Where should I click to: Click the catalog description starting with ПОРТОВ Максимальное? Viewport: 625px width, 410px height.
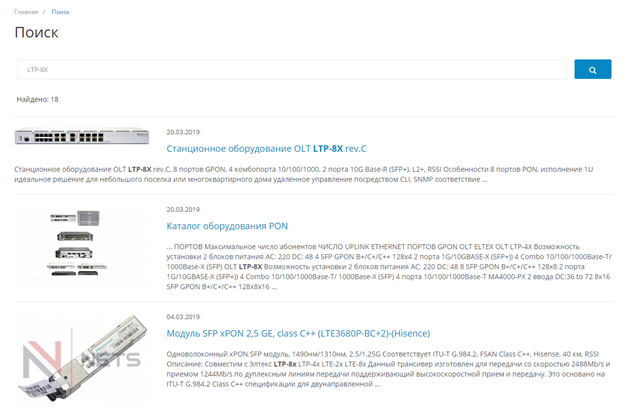(x=389, y=267)
